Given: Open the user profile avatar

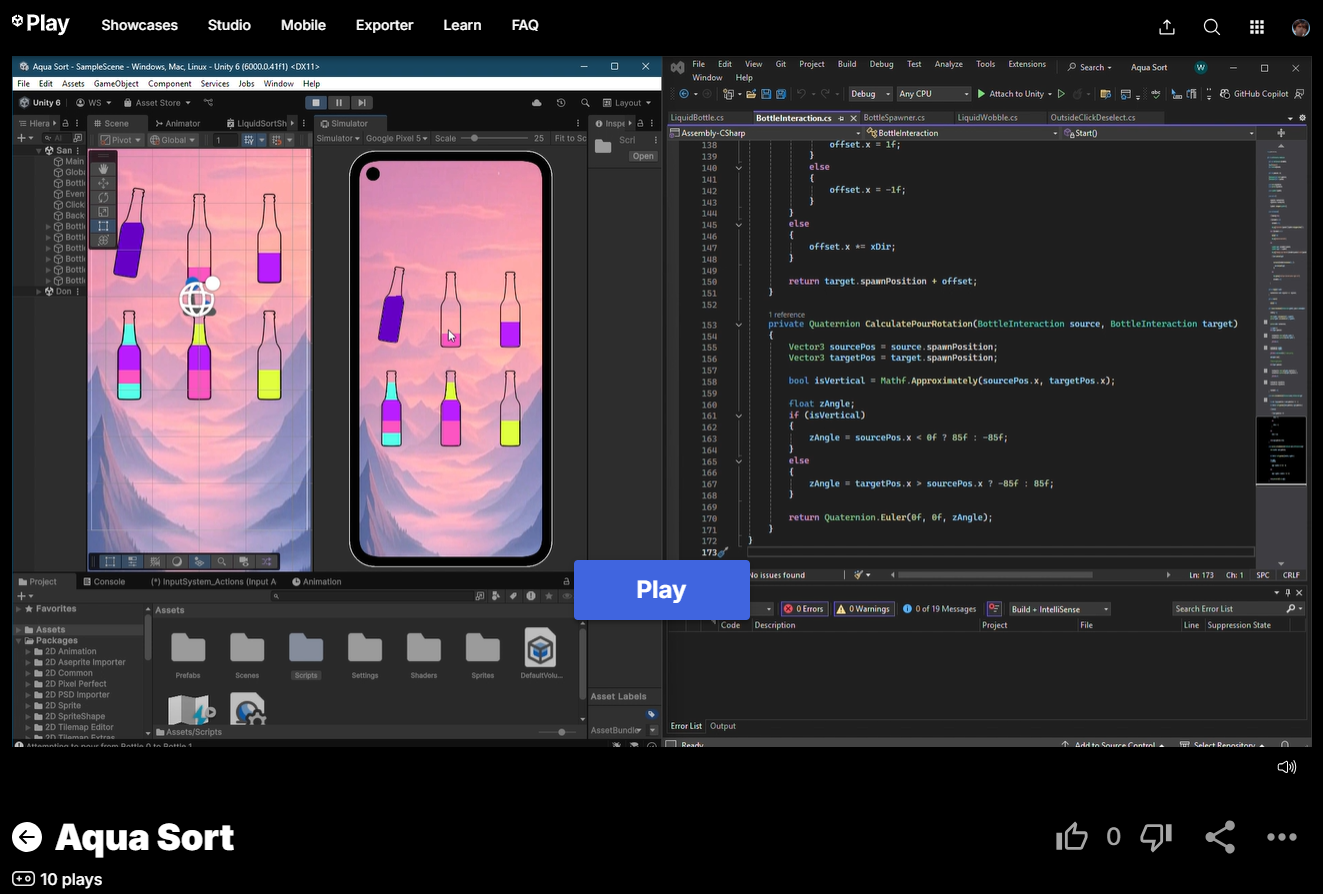Looking at the screenshot, I should (x=1301, y=27).
